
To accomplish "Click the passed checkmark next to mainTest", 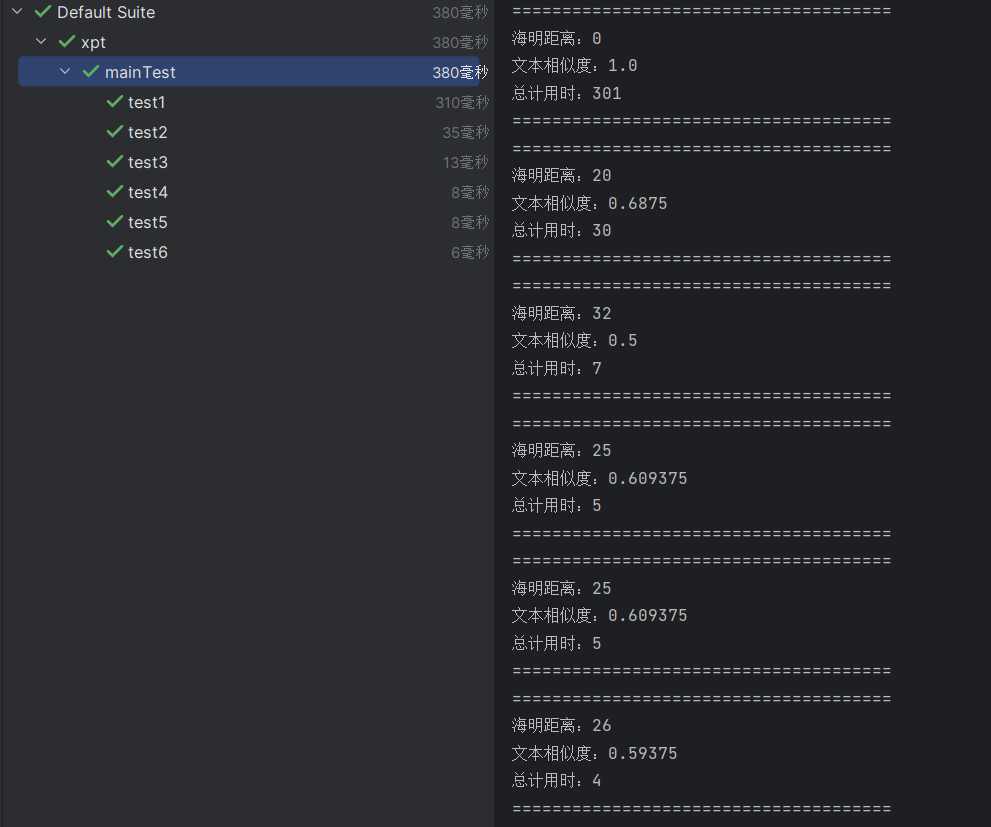I will tap(91, 71).
